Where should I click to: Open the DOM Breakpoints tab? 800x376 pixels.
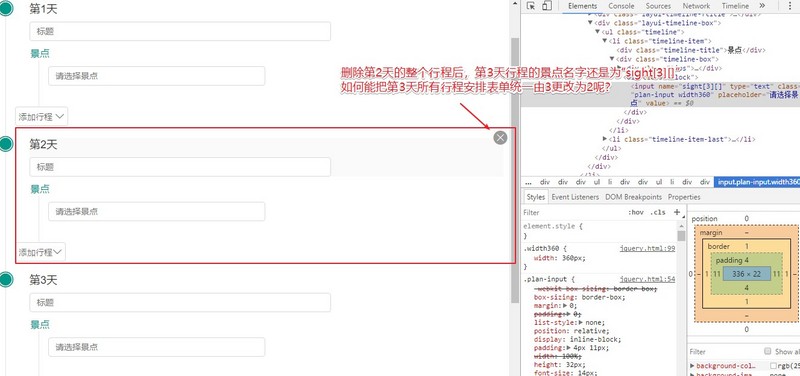[633, 197]
